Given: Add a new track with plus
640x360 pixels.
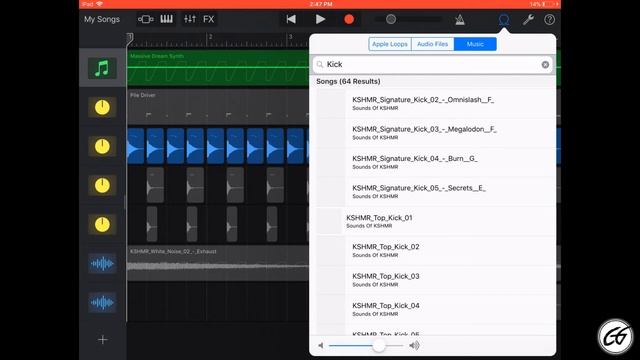Looking at the screenshot, I should tap(103, 340).
